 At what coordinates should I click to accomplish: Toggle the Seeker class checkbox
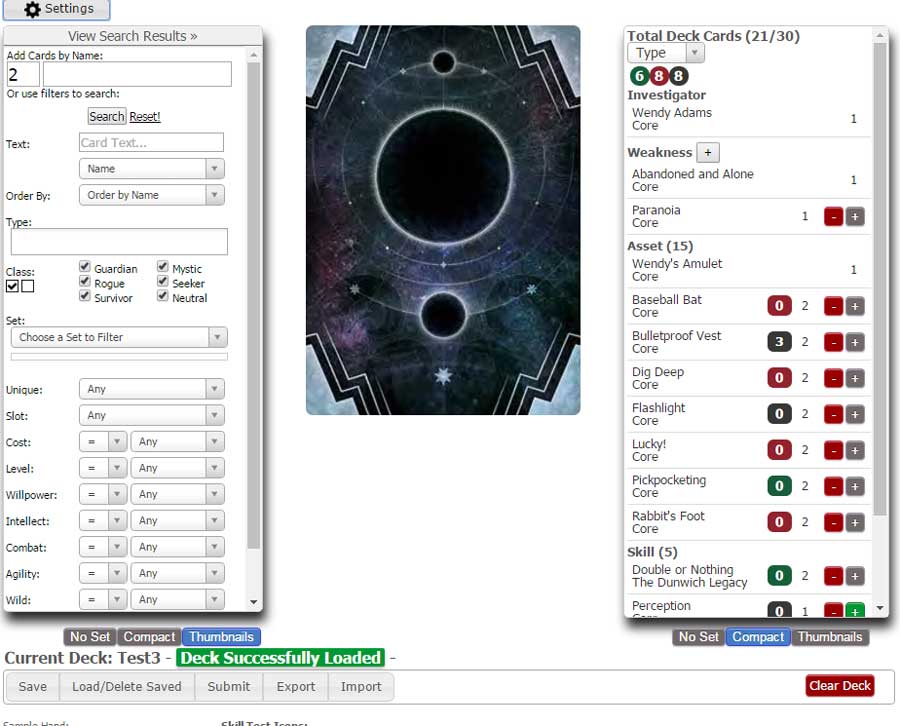click(163, 281)
